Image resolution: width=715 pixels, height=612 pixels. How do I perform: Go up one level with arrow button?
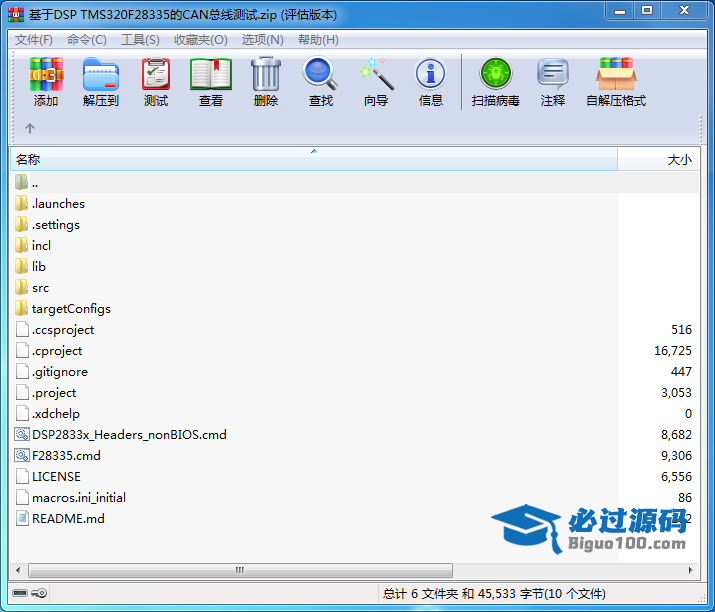point(30,128)
